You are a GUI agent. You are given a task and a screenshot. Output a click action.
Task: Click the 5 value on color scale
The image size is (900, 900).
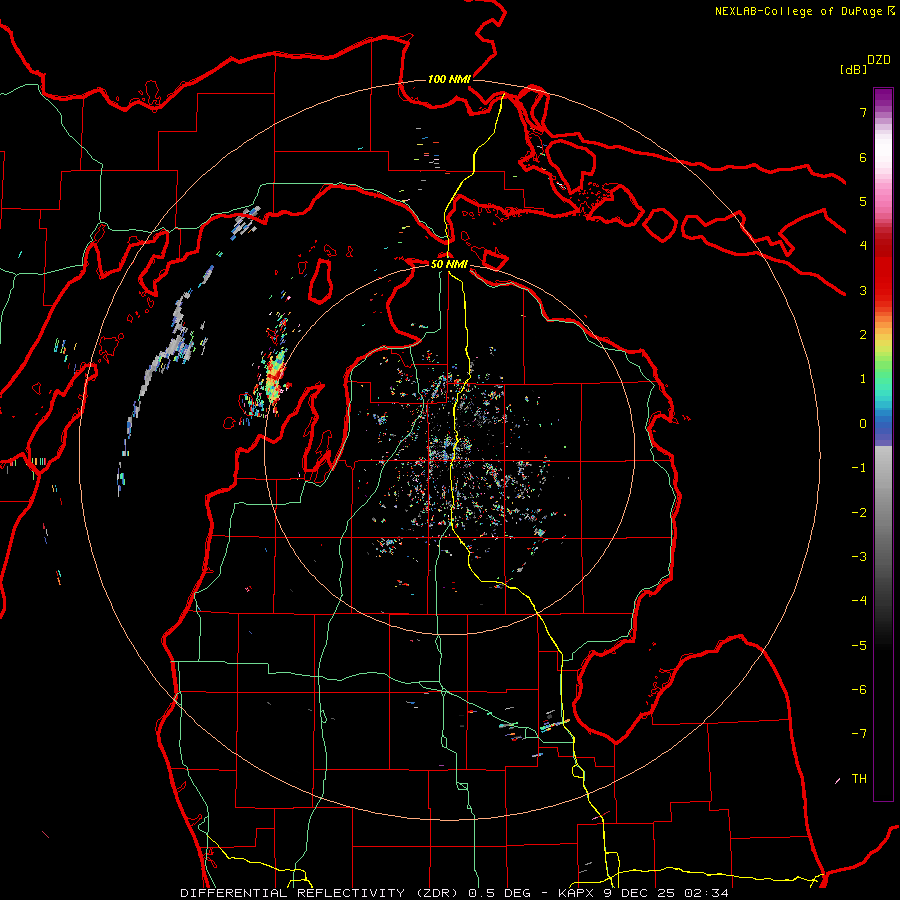click(863, 201)
